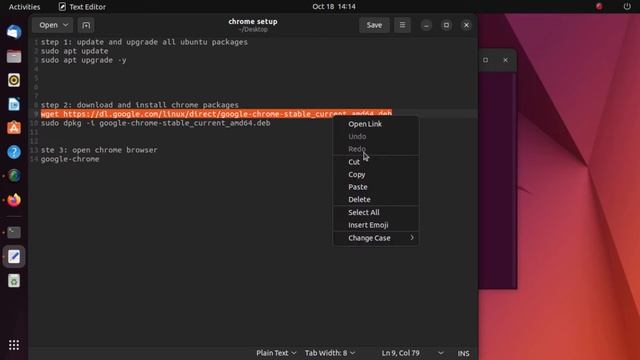Switch to Terminal from the dock
This screenshot has width=640, height=360.
point(14,232)
